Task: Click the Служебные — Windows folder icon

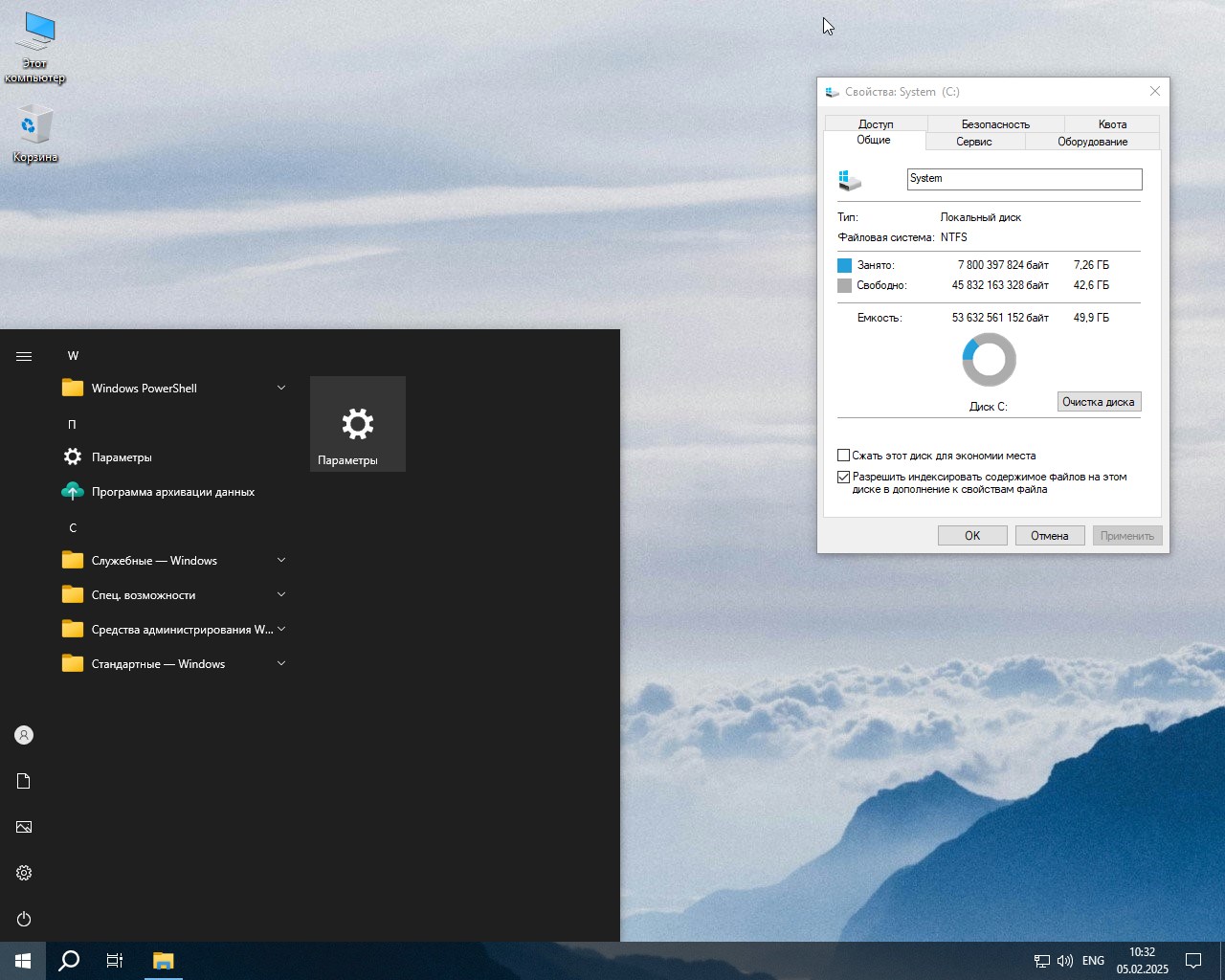Action: [73, 560]
